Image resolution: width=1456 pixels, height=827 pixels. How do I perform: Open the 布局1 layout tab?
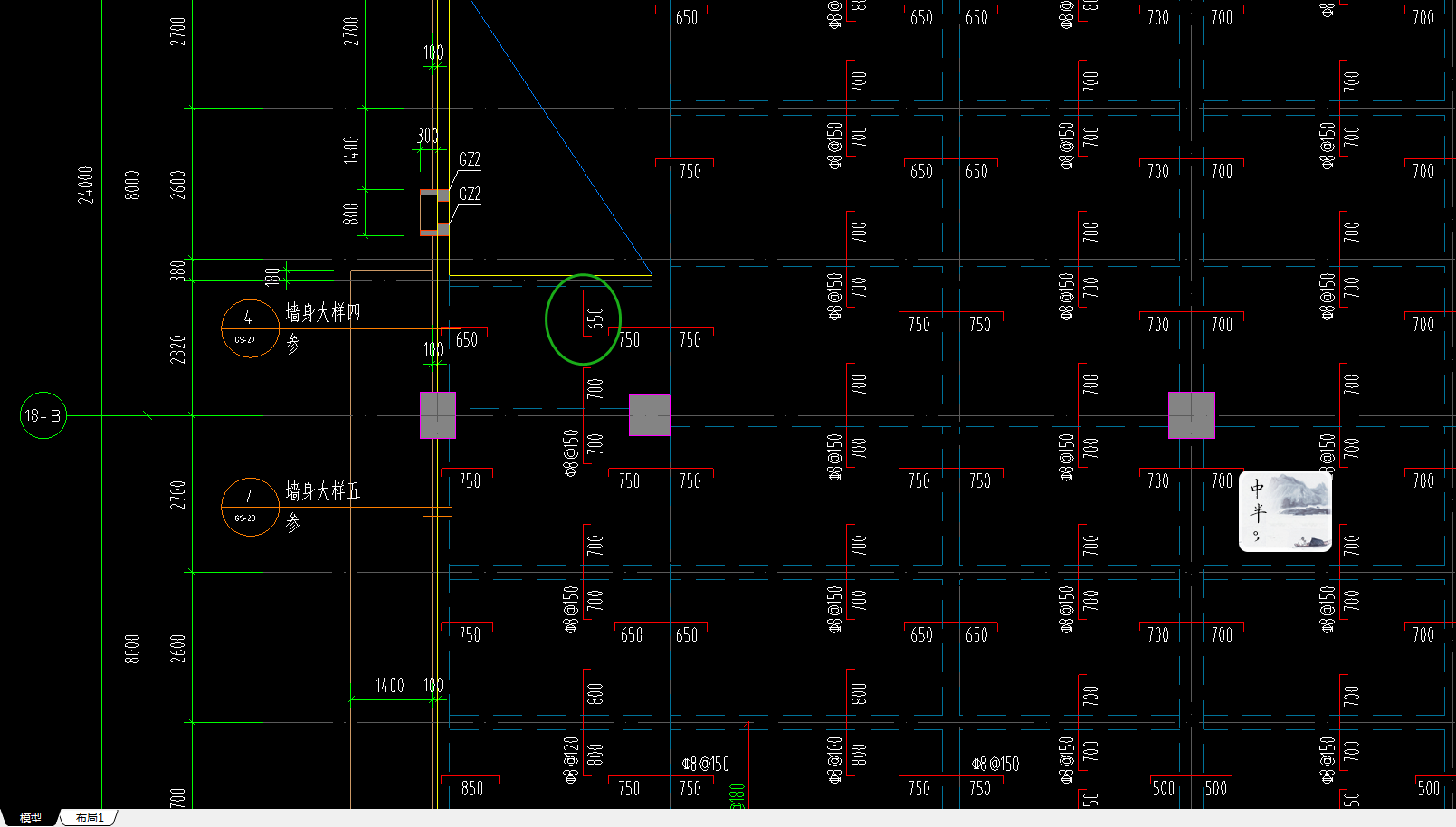click(90, 818)
